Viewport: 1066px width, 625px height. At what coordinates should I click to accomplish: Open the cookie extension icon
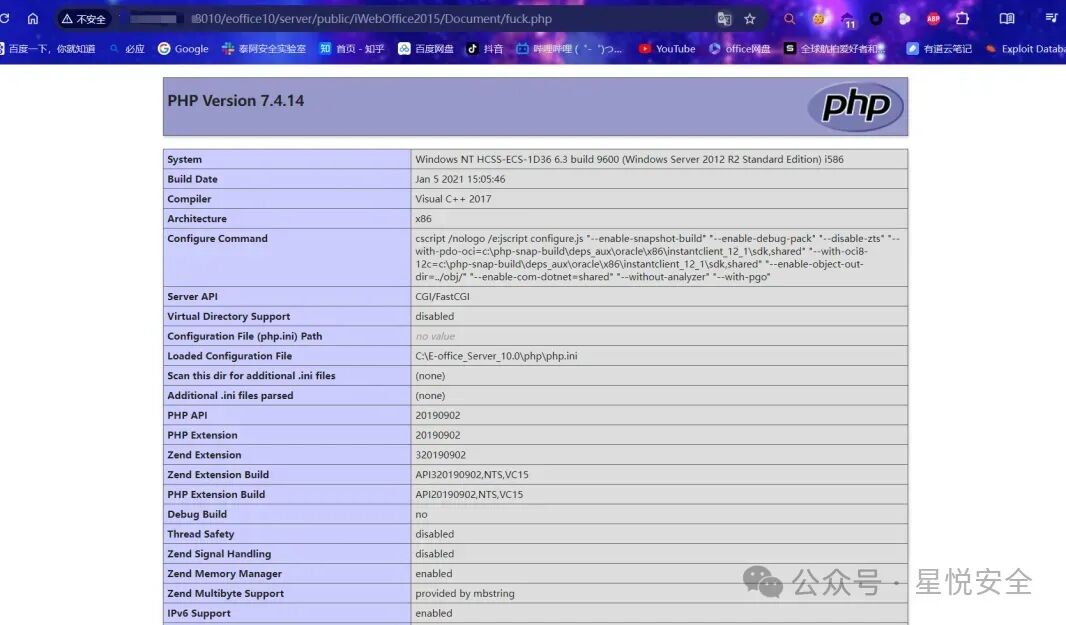click(819, 19)
